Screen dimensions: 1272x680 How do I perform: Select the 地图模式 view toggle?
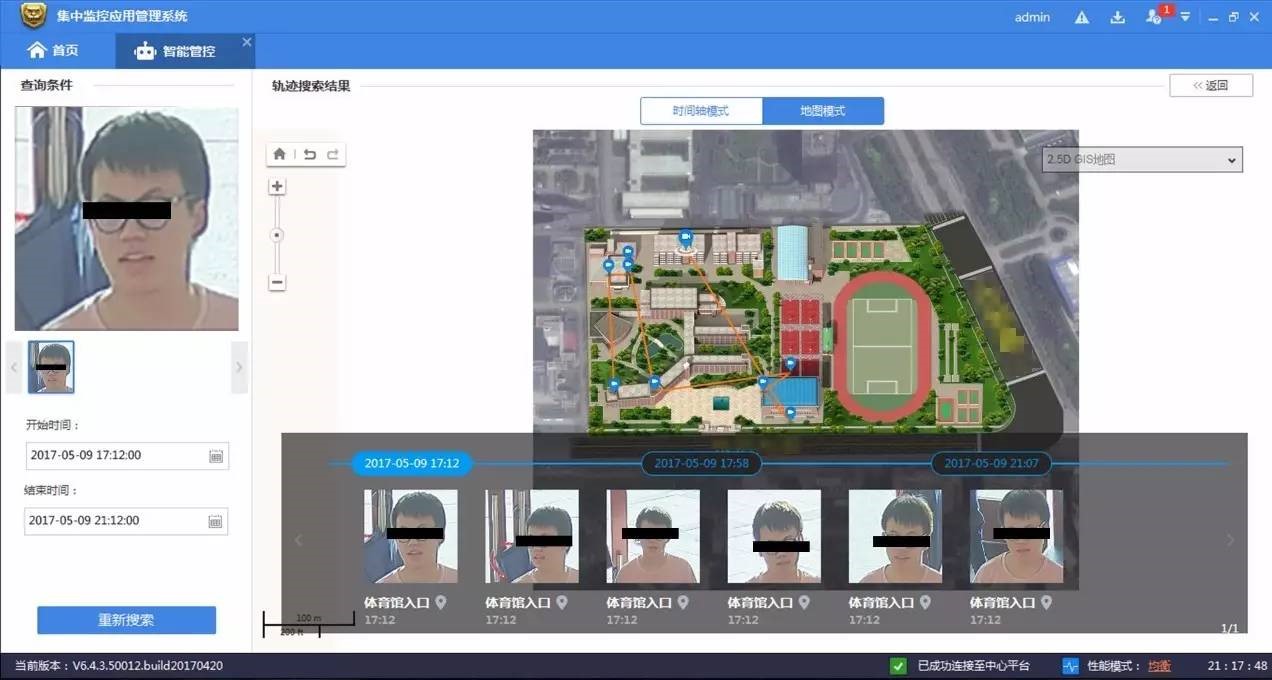pyautogui.click(x=823, y=111)
